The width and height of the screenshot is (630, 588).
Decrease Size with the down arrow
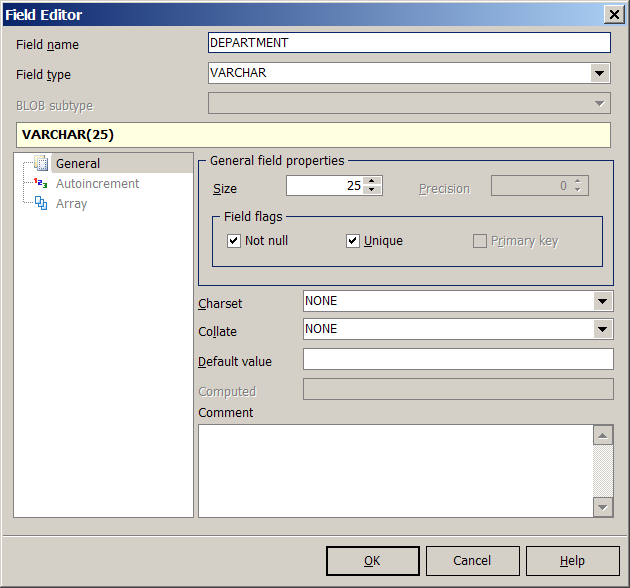pos(373,190)
